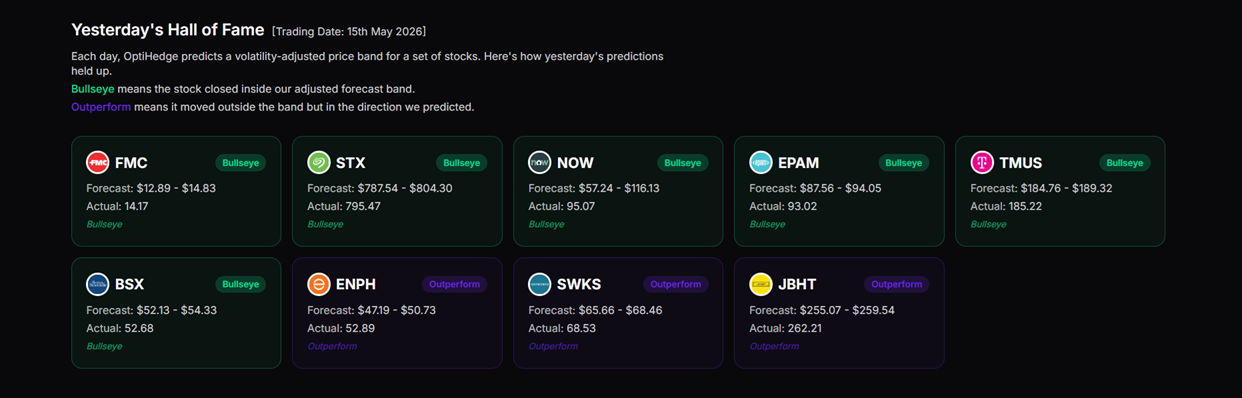1242x398 pixels.
Task: Click italic Bullseye footer in FMC card
Action: click(104, 224)
